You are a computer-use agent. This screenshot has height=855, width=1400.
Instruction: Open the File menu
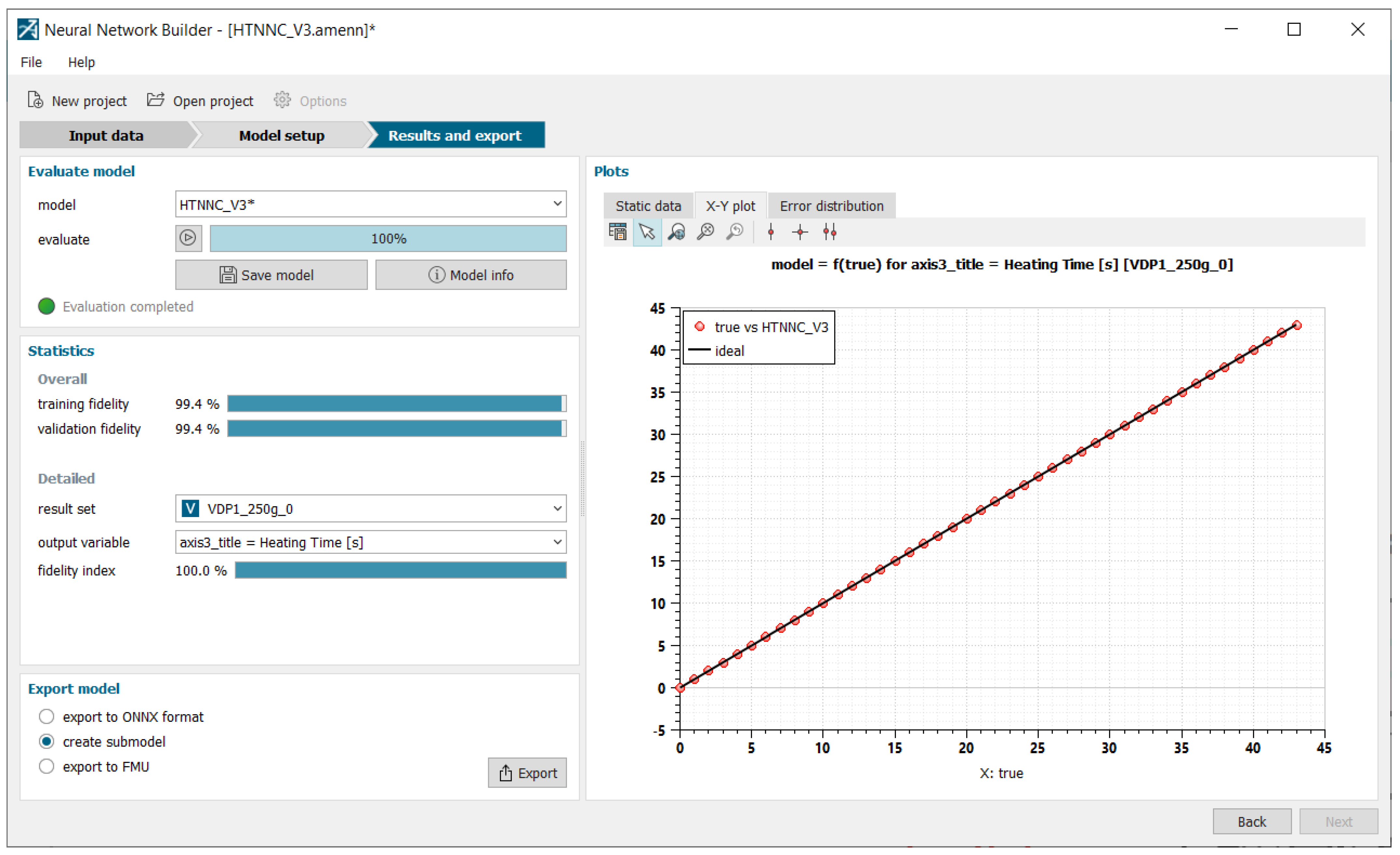point(31,62)
